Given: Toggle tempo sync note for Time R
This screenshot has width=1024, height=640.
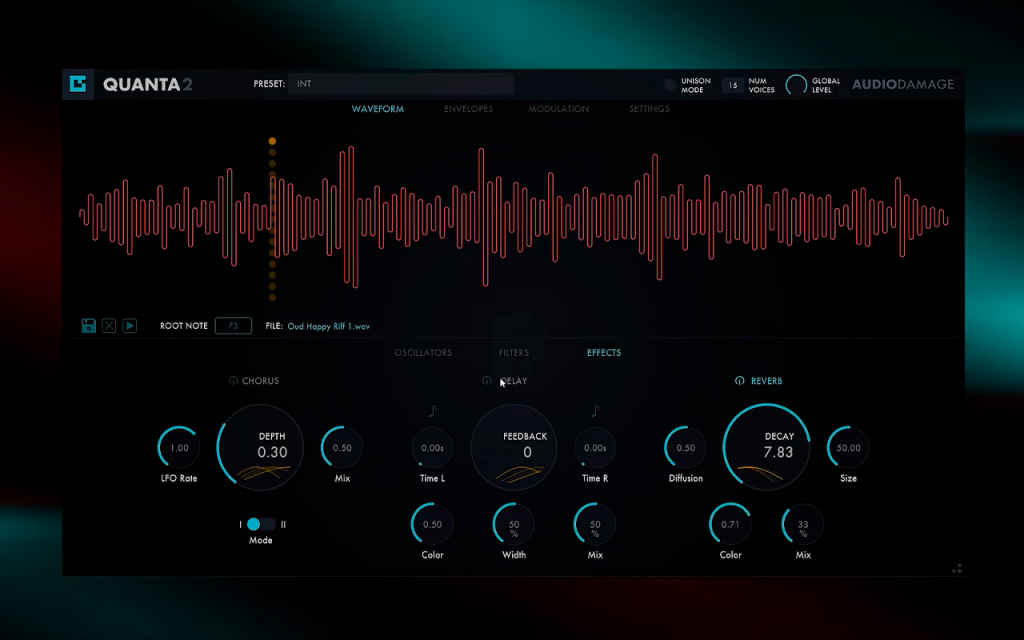Looking at the screenshot, I should pyautogui.click(x=594, y=411).
